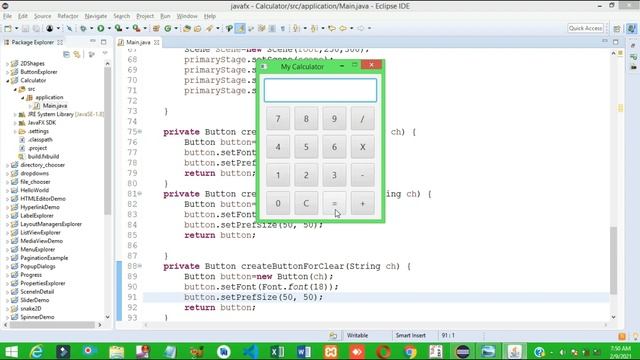
Task: Collapse the application package node
Action: coord(23,98)
